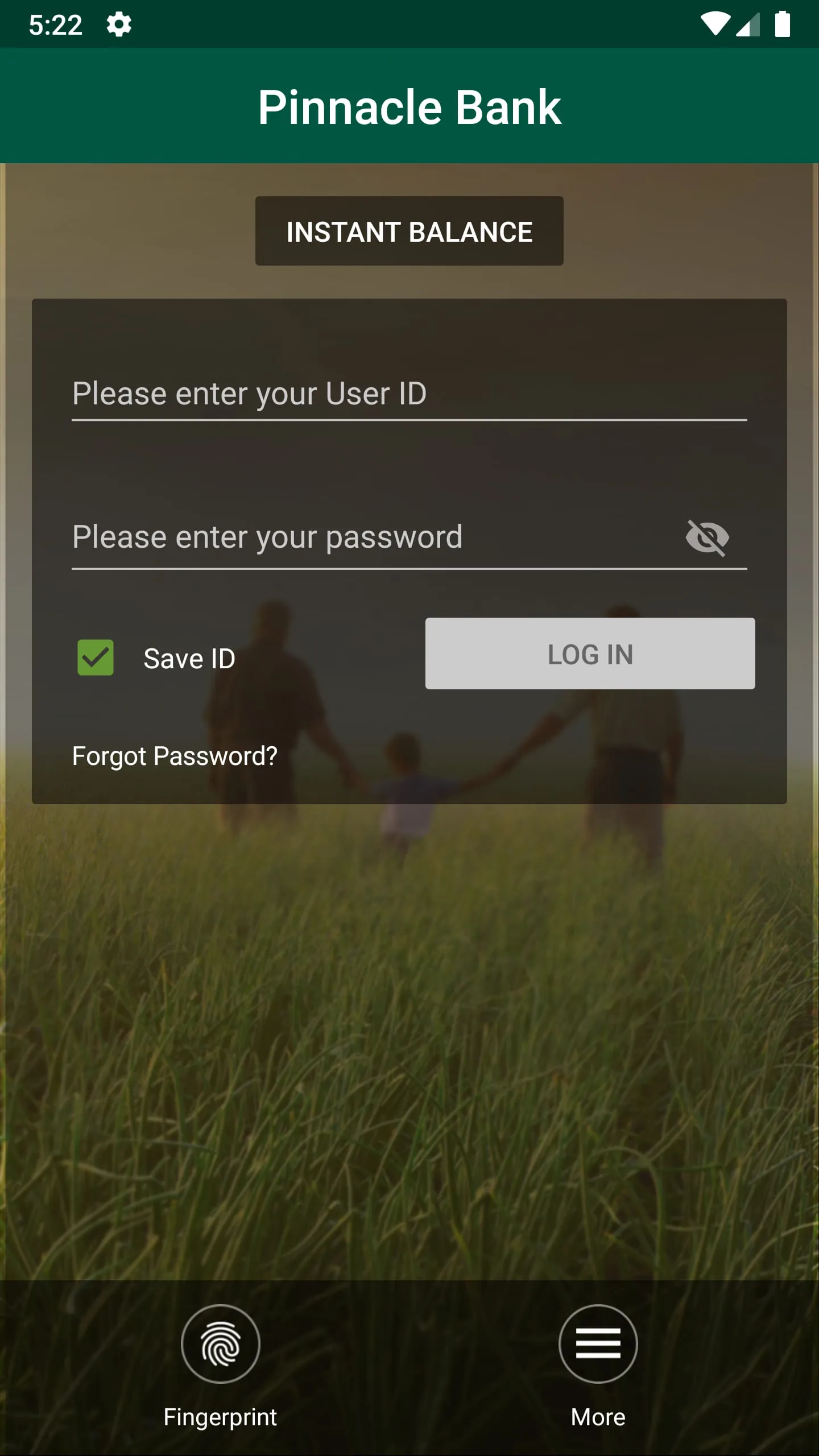
Task: Tap the Save ID label text
Action: pyautogui.click(x=189, y=659)
